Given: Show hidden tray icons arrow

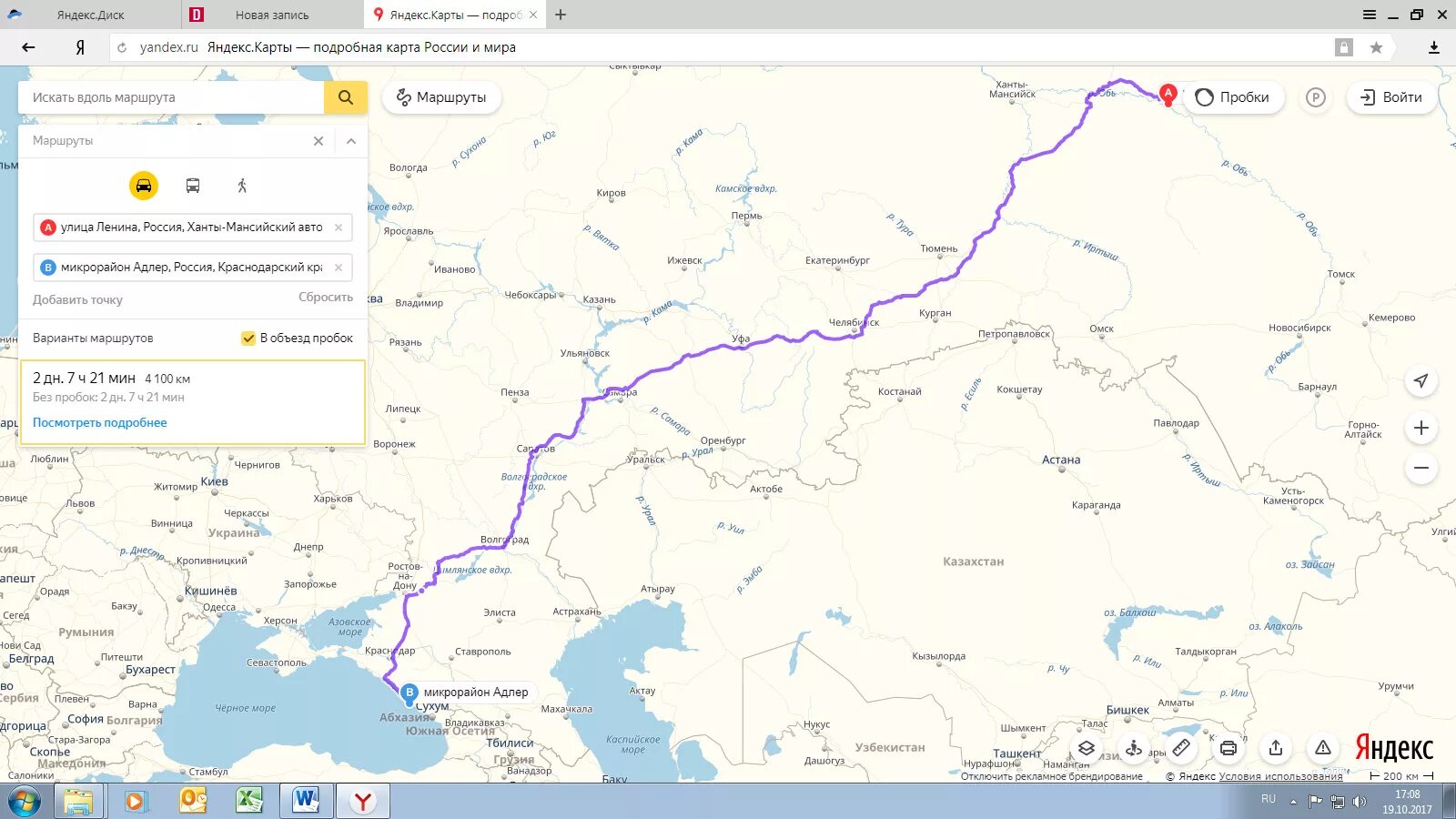Looking at the screenshot, I should tap(1293, 802).
